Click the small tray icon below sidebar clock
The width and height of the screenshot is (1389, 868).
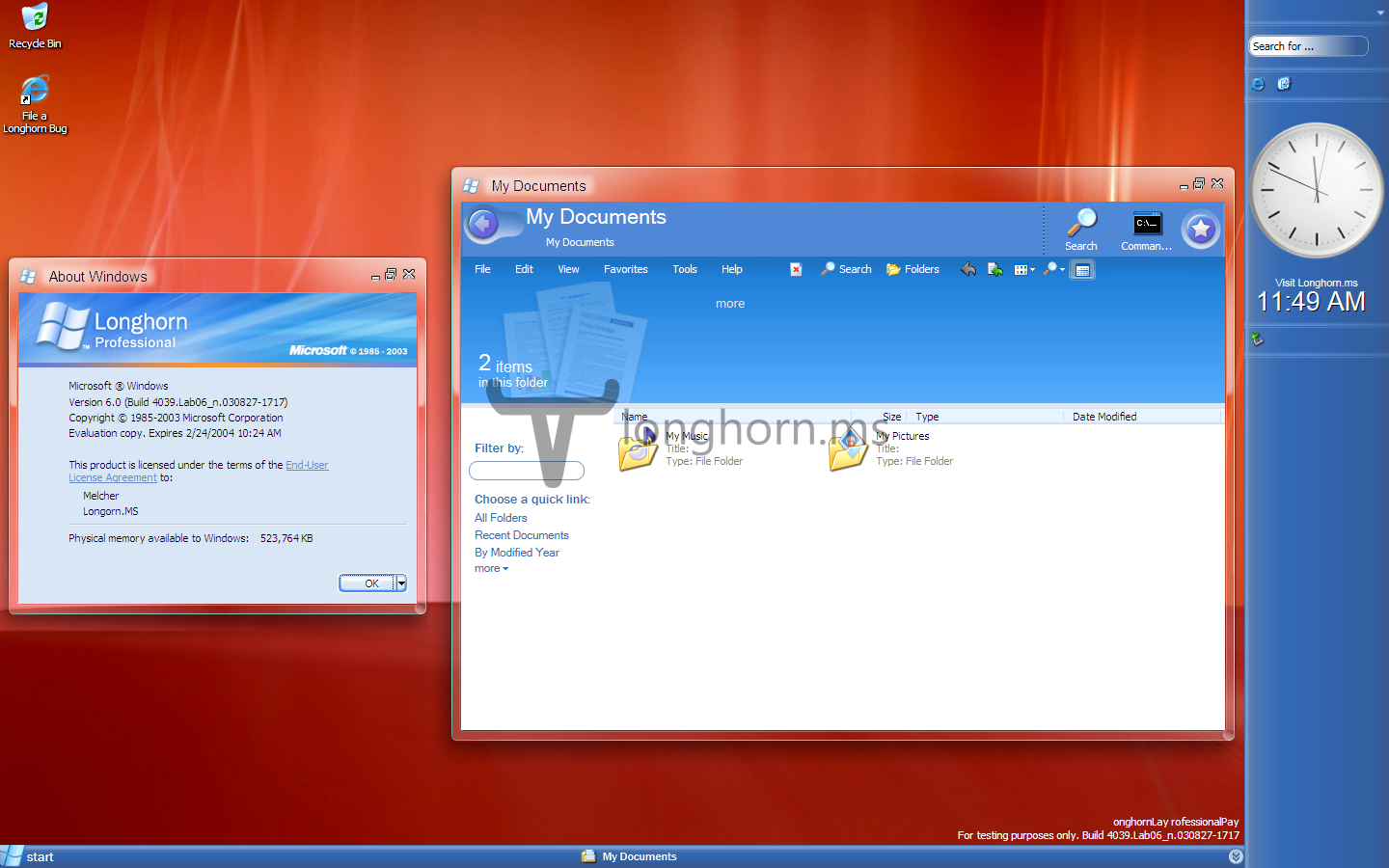tap(1257, 339)
